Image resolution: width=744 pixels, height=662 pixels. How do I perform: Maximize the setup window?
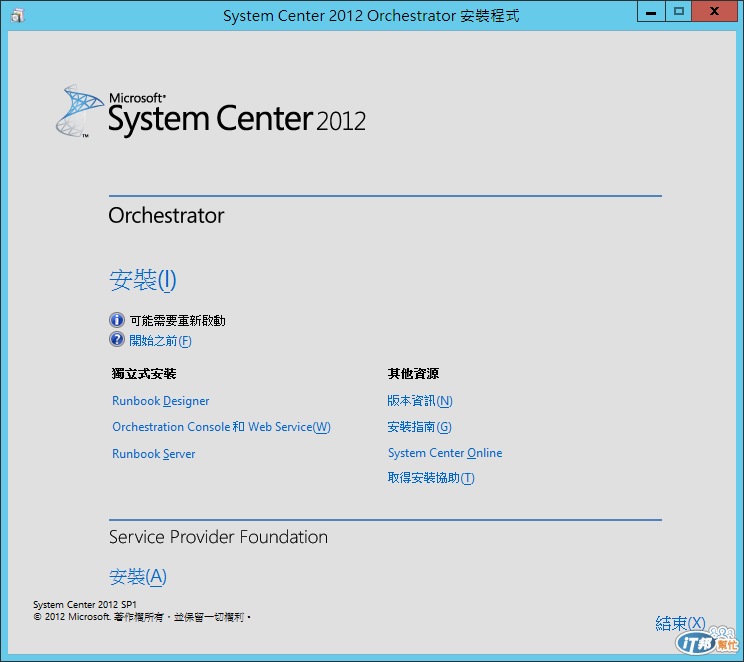coord(679,11)
